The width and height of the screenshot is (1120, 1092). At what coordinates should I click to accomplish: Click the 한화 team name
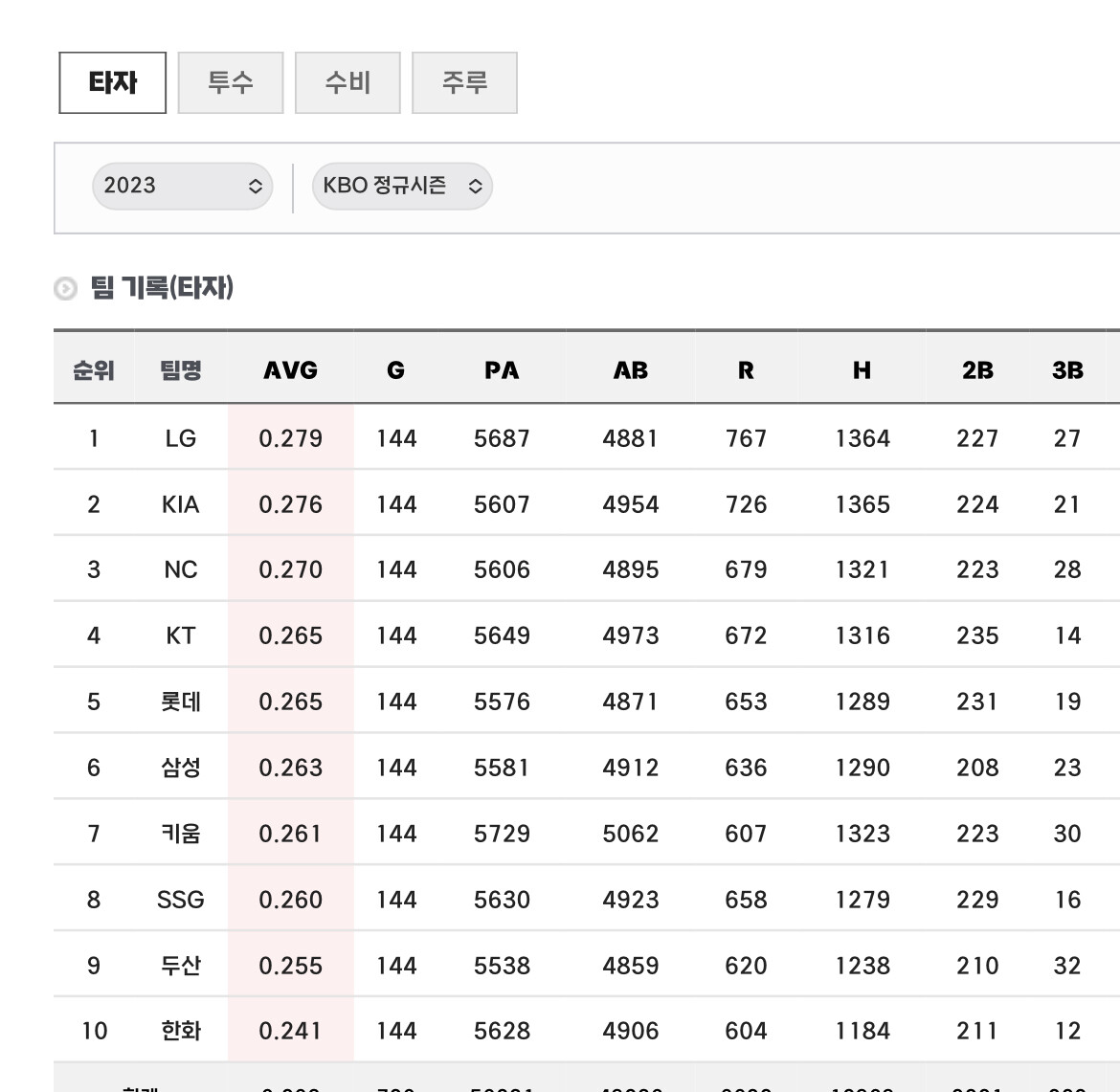180,1031
